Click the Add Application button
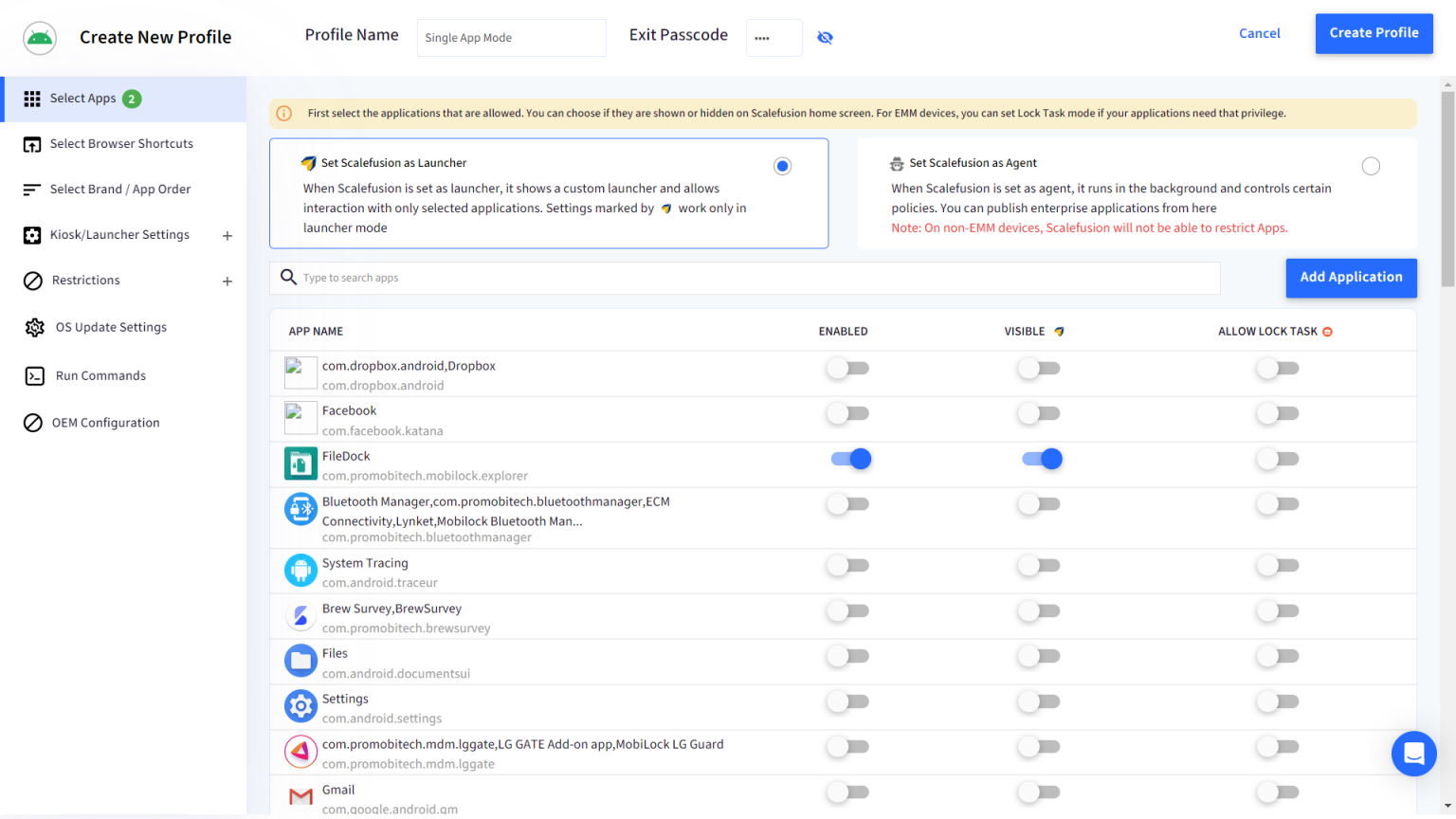 click(x=1351, y=277)
